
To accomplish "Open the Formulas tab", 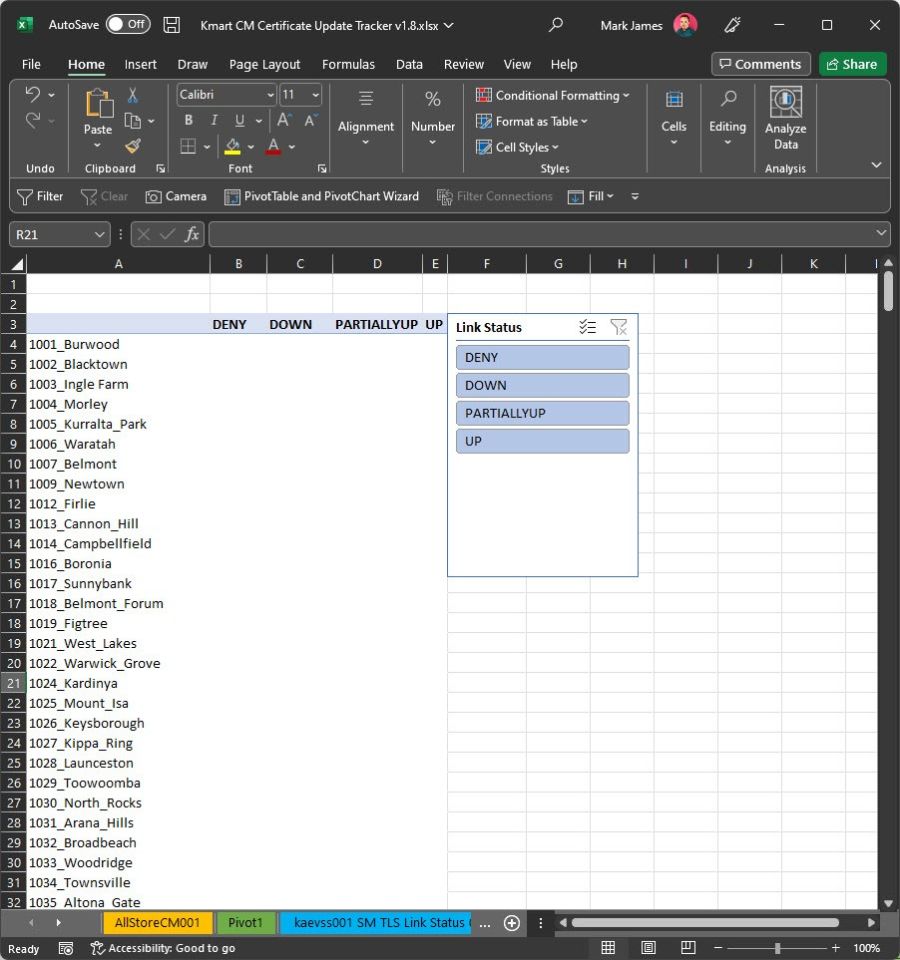I will [x=348, y=64].
